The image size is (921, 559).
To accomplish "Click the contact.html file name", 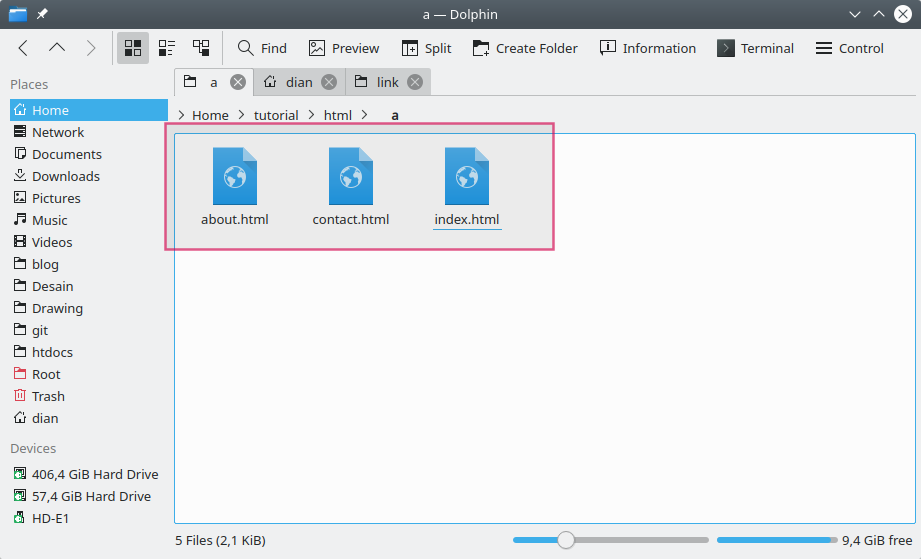I will [351, 219].
